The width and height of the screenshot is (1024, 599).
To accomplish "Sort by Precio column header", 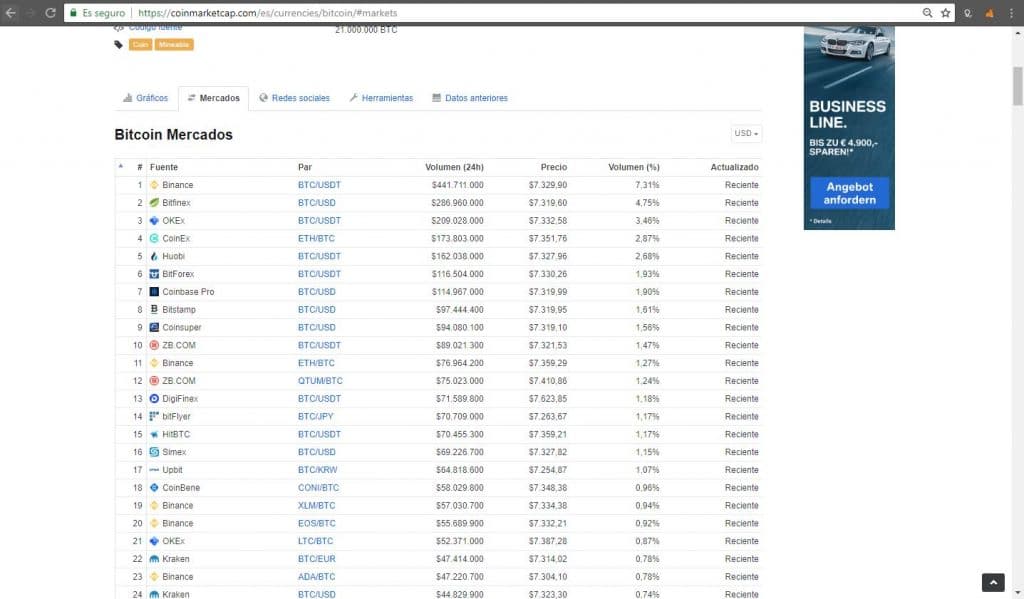I will pyautogui.click(x=554, y=167).
